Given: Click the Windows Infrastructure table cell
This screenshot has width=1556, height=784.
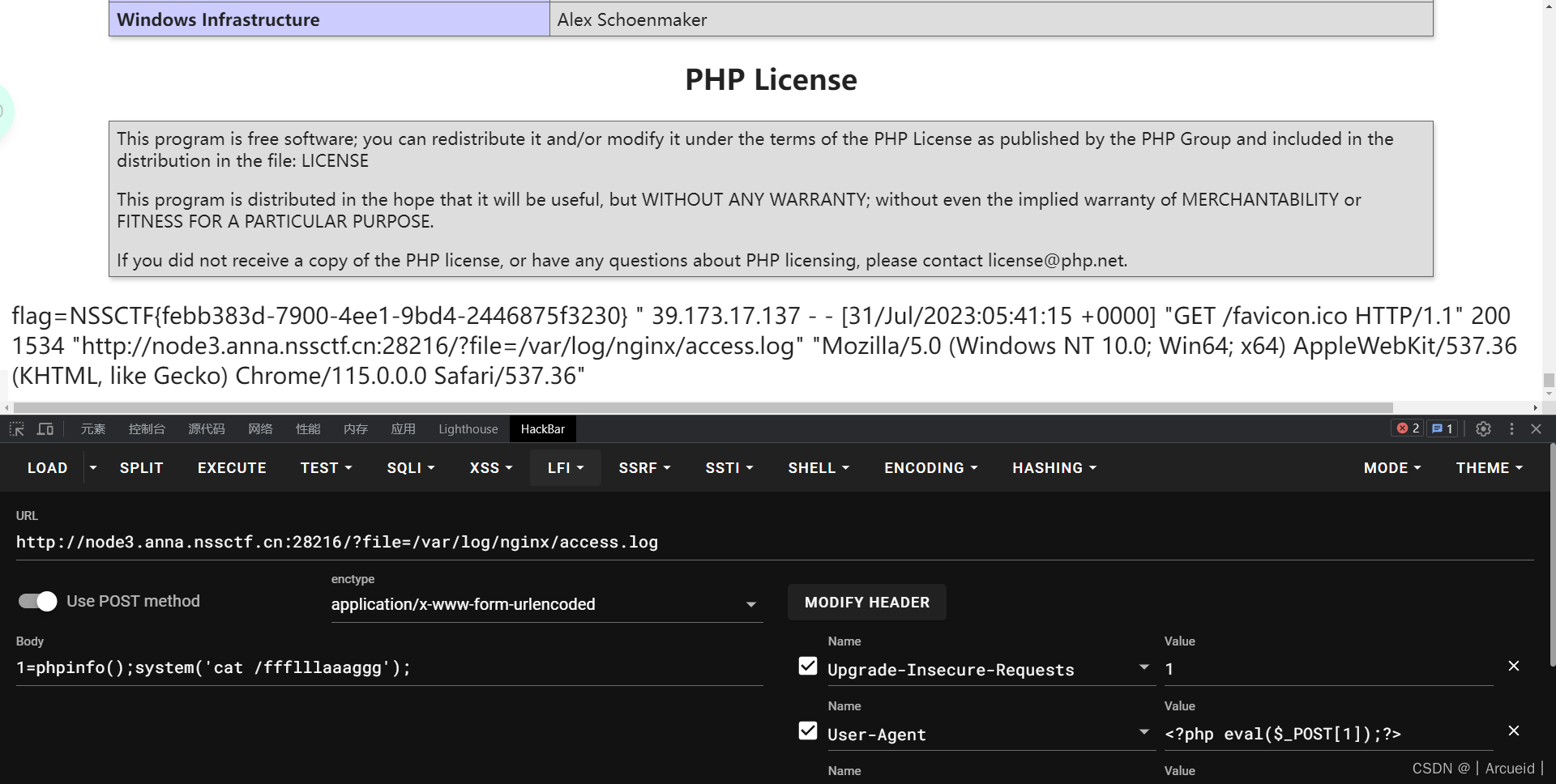Looking at the screenshot, I should pos(330,19).
